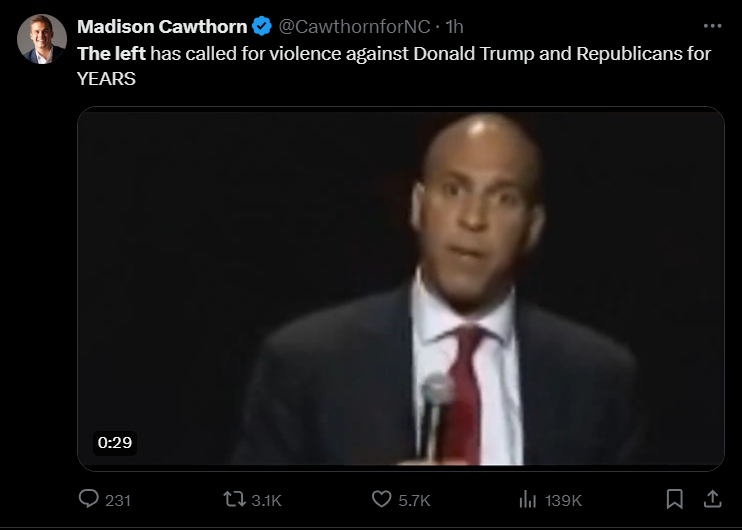Open the tweet by clicking "YEARS" text
The width and height of the screenshot is (742, 530).
106,79
